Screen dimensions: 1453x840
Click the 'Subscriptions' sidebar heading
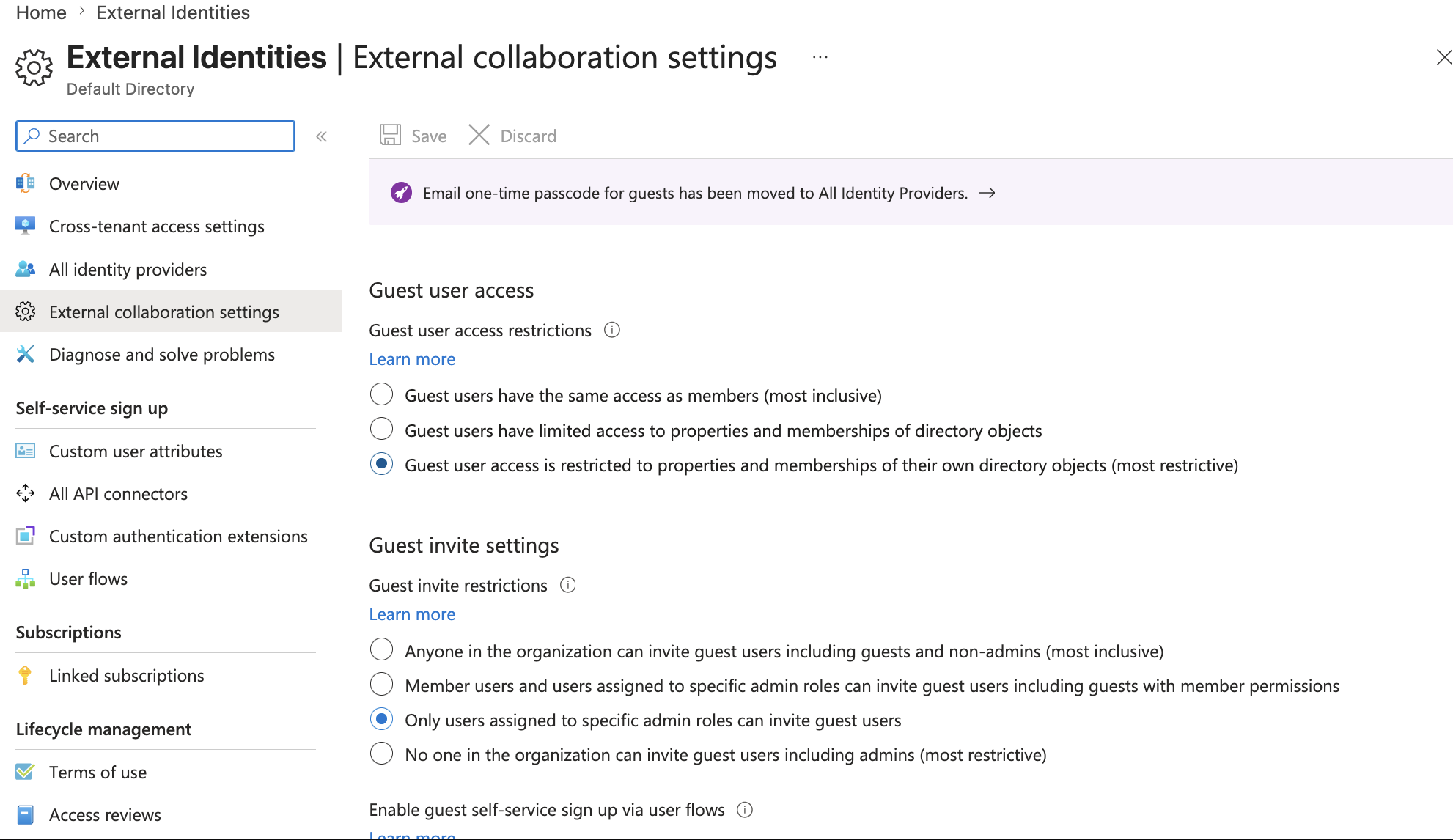coord(68,632)
